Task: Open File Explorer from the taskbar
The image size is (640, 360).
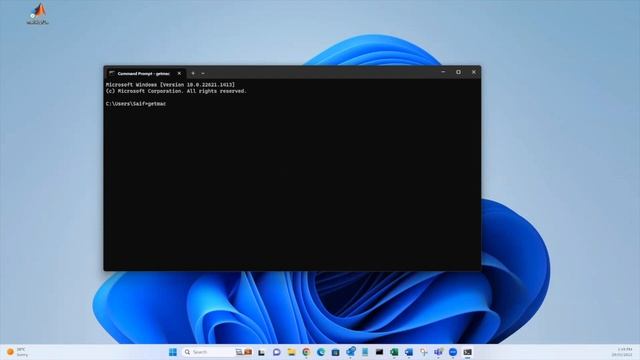Action: point(291,352)
